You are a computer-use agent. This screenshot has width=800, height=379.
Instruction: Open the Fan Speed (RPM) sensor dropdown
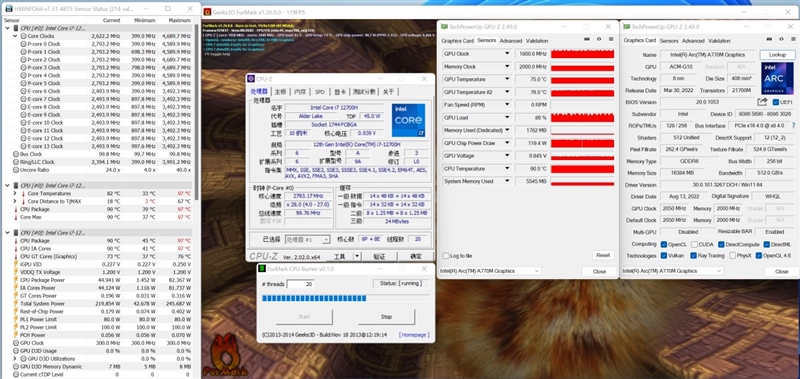(x=507, y=105)
